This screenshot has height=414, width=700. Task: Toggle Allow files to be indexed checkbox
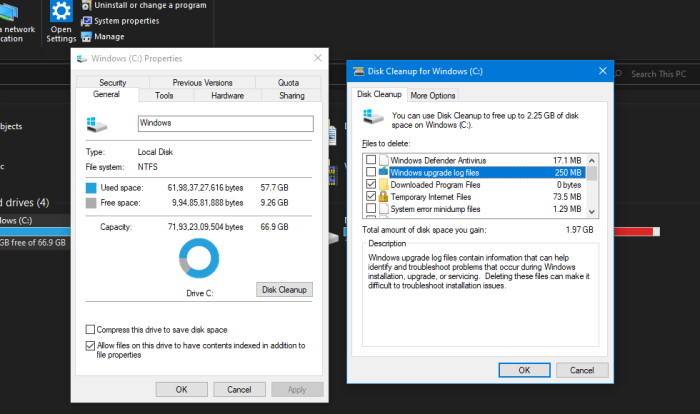coord(90,346)
